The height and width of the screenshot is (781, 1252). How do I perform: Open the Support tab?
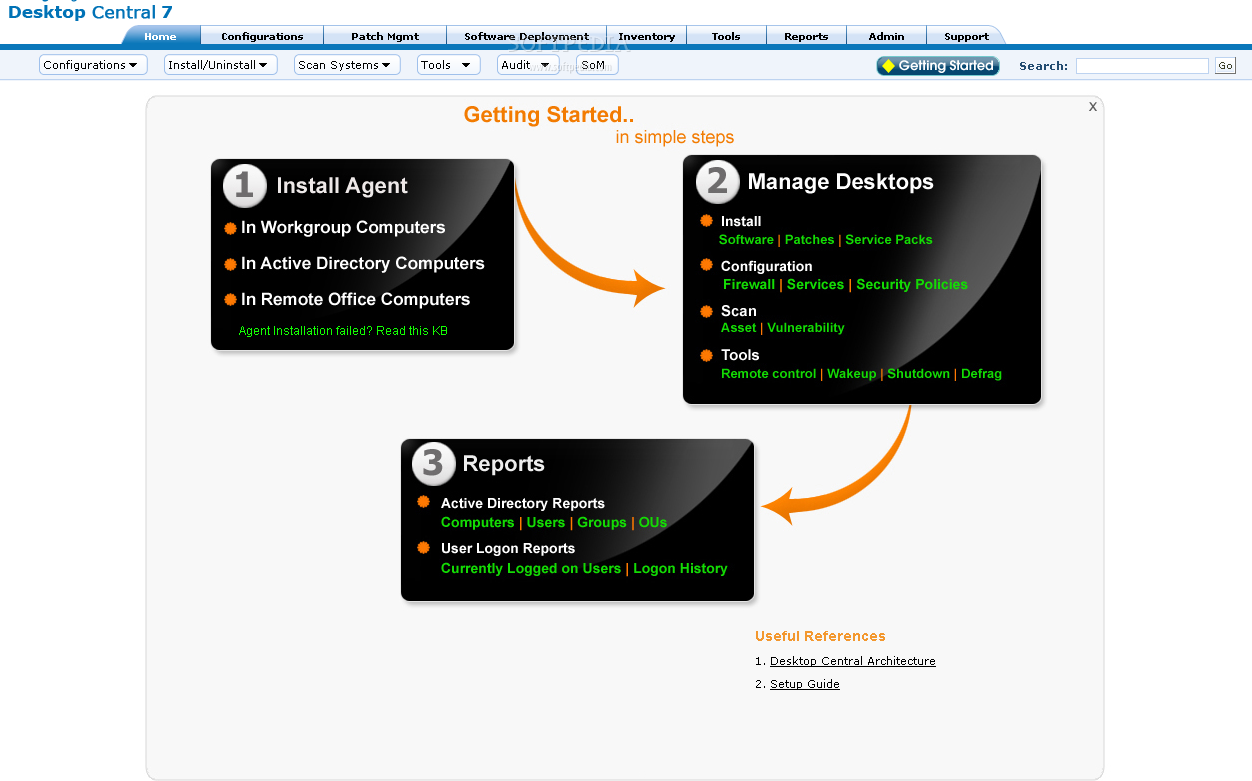(x=966, y=36)
